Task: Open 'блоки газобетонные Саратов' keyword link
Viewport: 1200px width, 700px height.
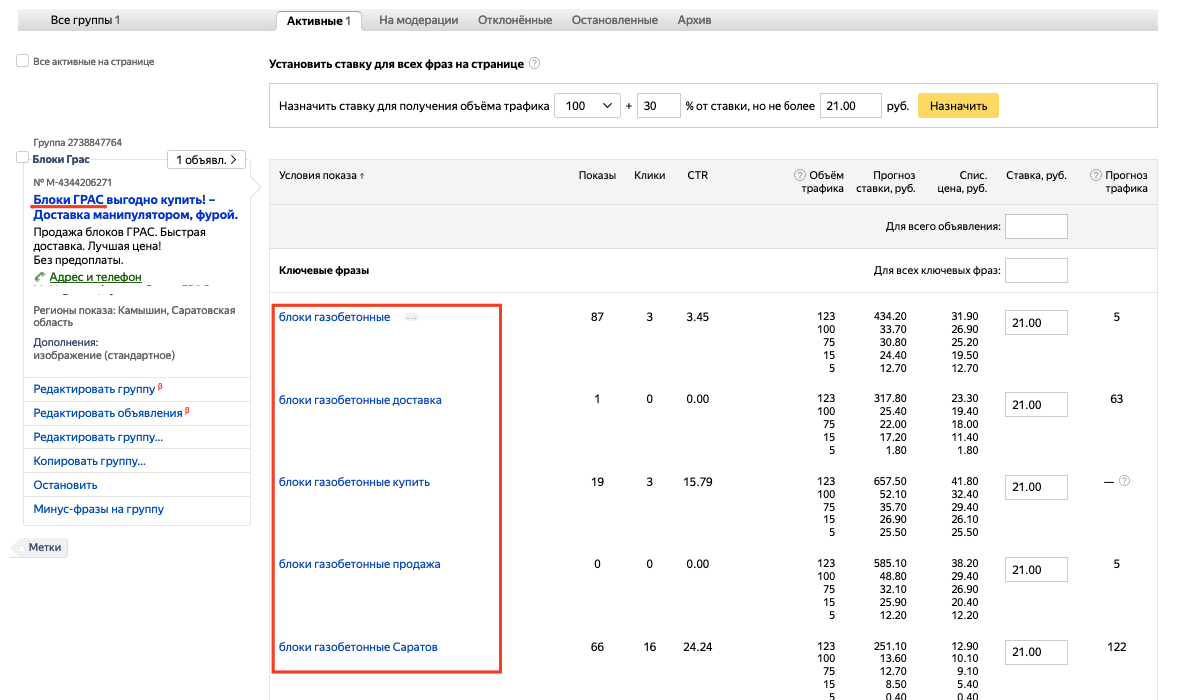Action: [358, 647]
